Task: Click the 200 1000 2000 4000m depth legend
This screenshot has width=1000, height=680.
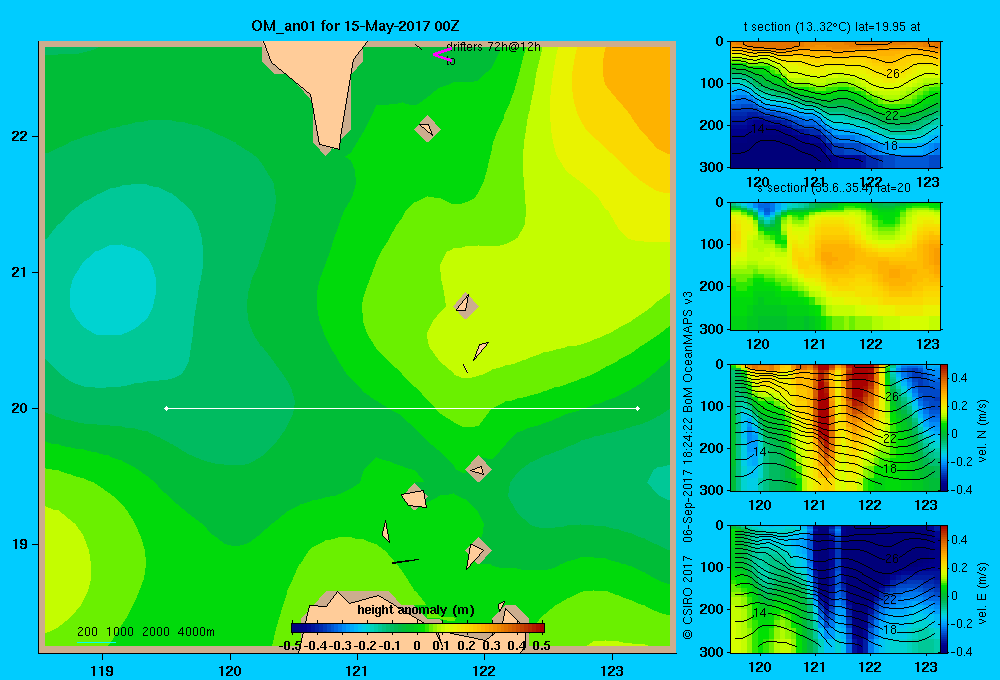Action: pyautogui.click(x=146, y=632)
